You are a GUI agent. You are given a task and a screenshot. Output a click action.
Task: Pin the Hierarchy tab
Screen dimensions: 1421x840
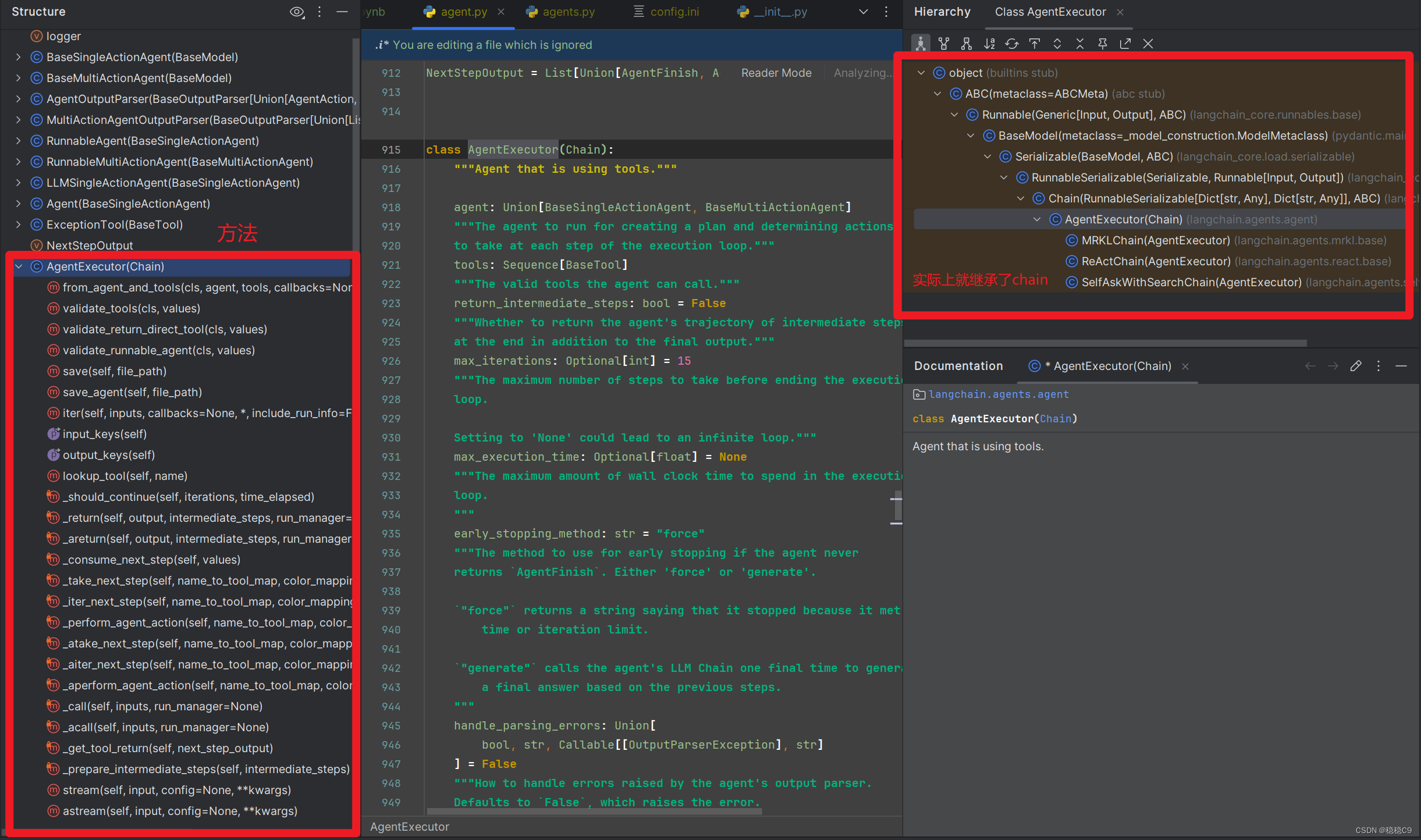pos(1103,44)
